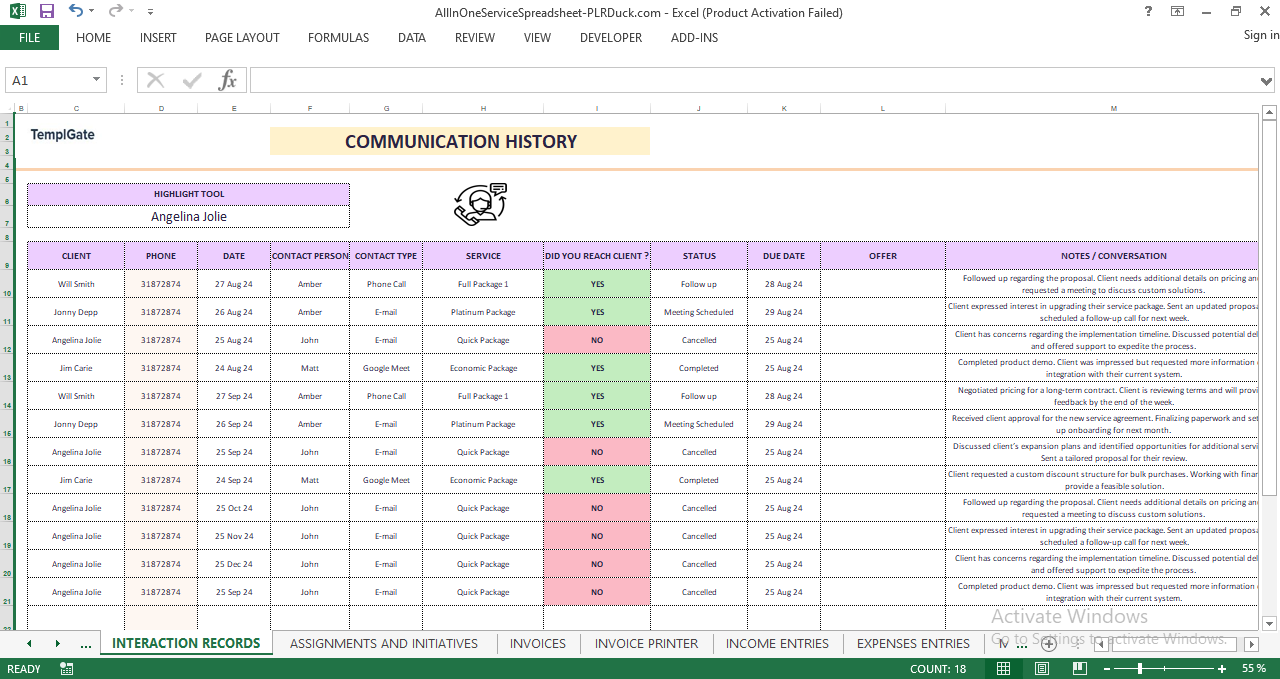Open the ADD-INS ribbon tab

coord(694,38)
